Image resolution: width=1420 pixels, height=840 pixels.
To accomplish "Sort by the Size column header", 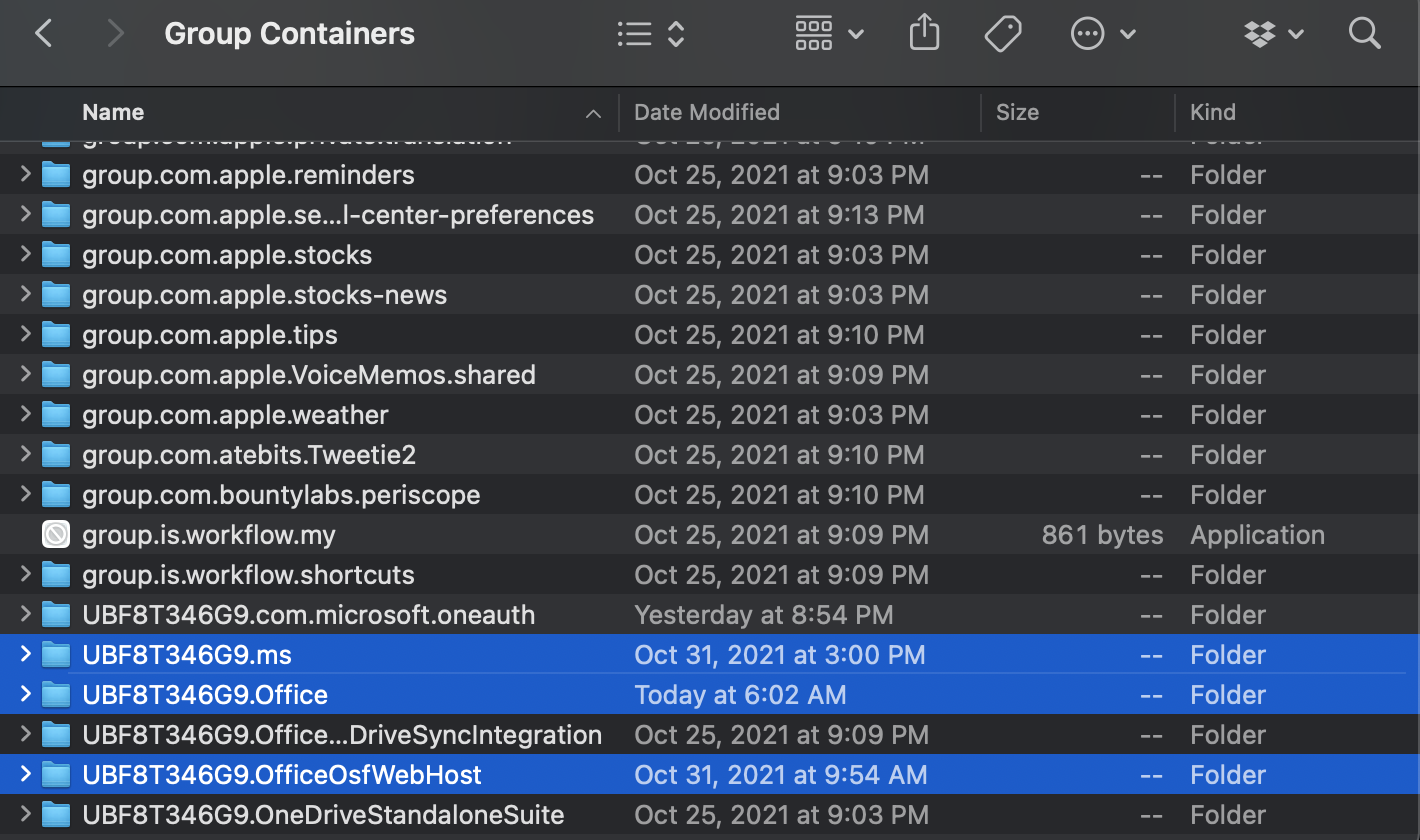I will [1017, 112].
